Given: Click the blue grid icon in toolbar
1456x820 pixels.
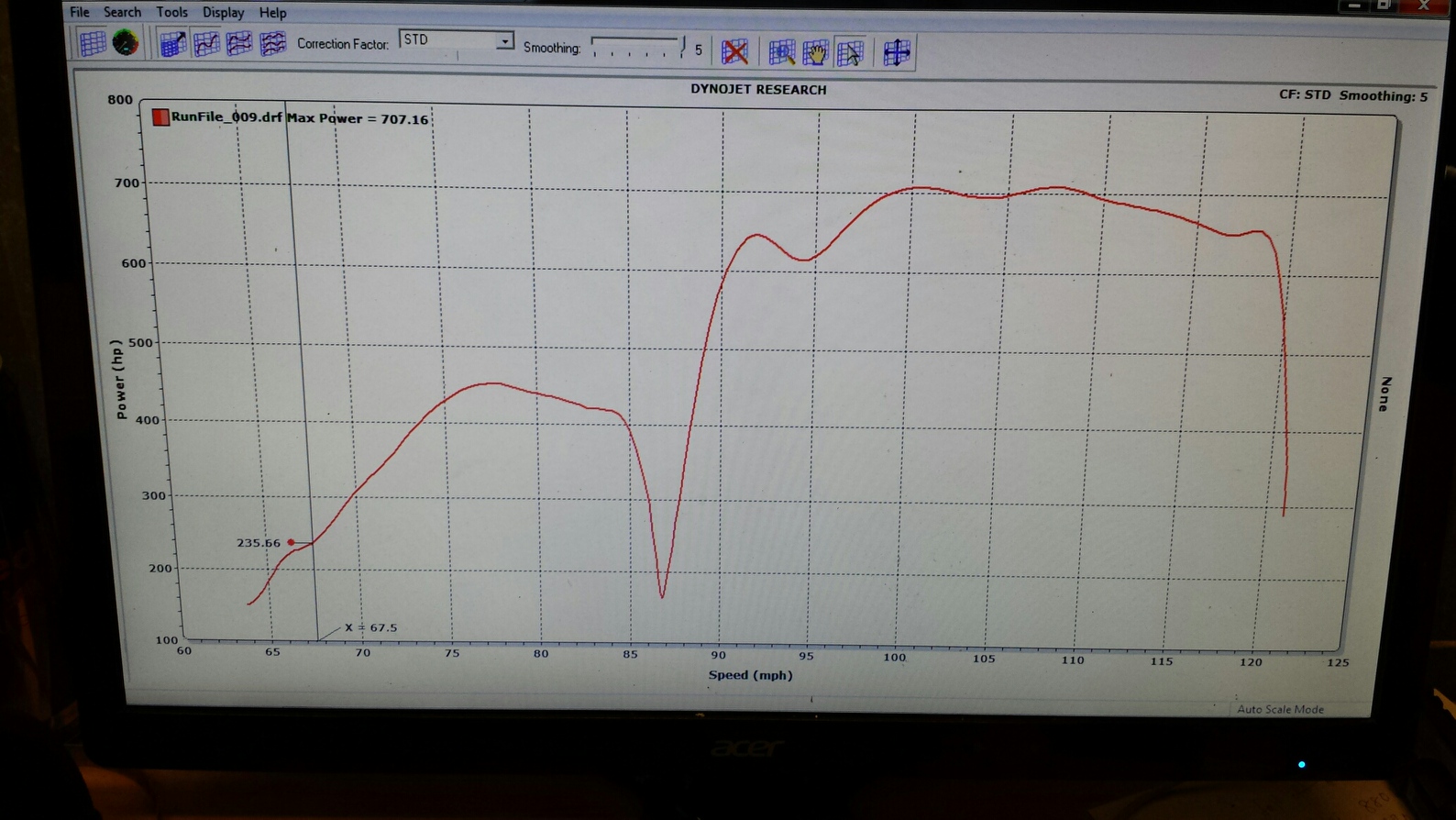Looking at the screenshot, I should [92, 43].
